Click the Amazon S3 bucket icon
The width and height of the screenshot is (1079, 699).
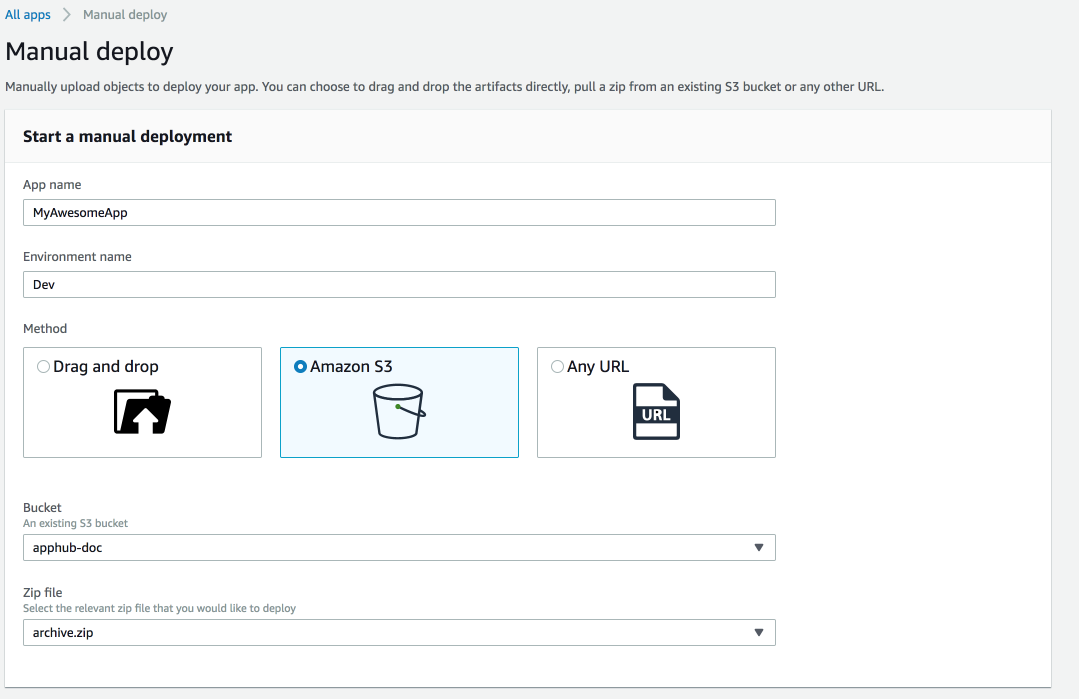399,411
